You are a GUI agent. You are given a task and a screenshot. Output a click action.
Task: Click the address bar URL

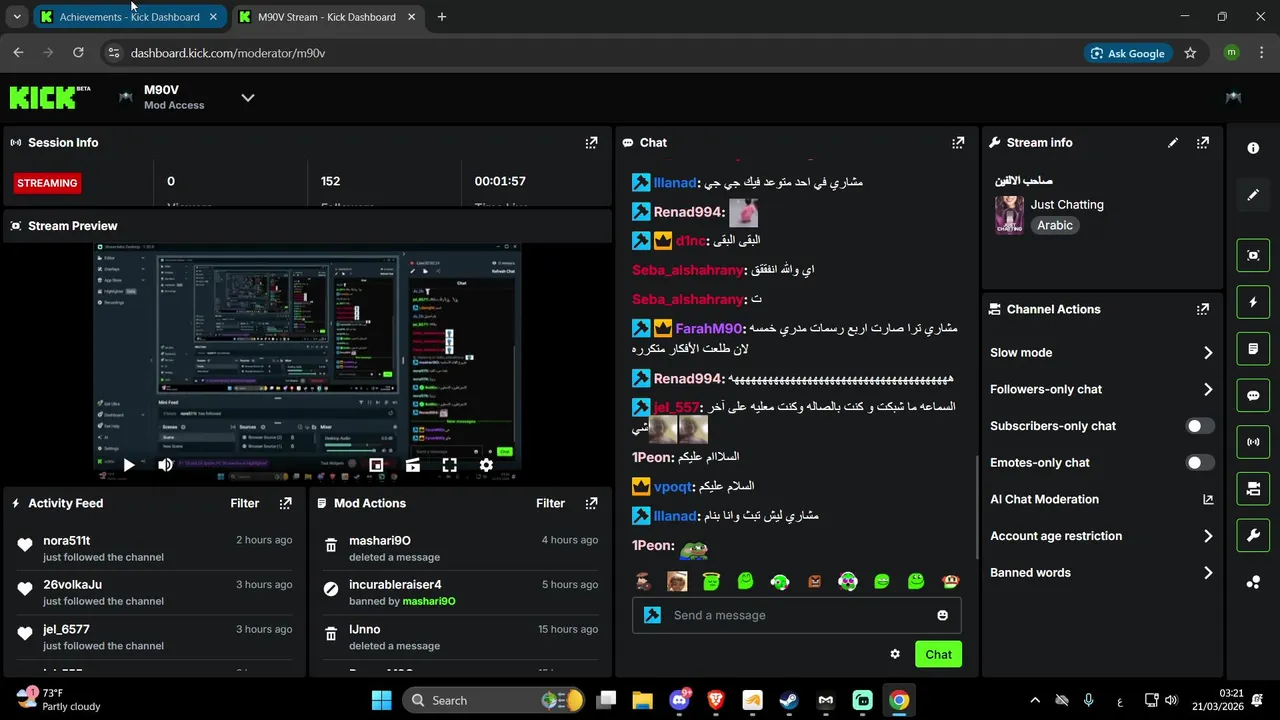coord(228,53)
